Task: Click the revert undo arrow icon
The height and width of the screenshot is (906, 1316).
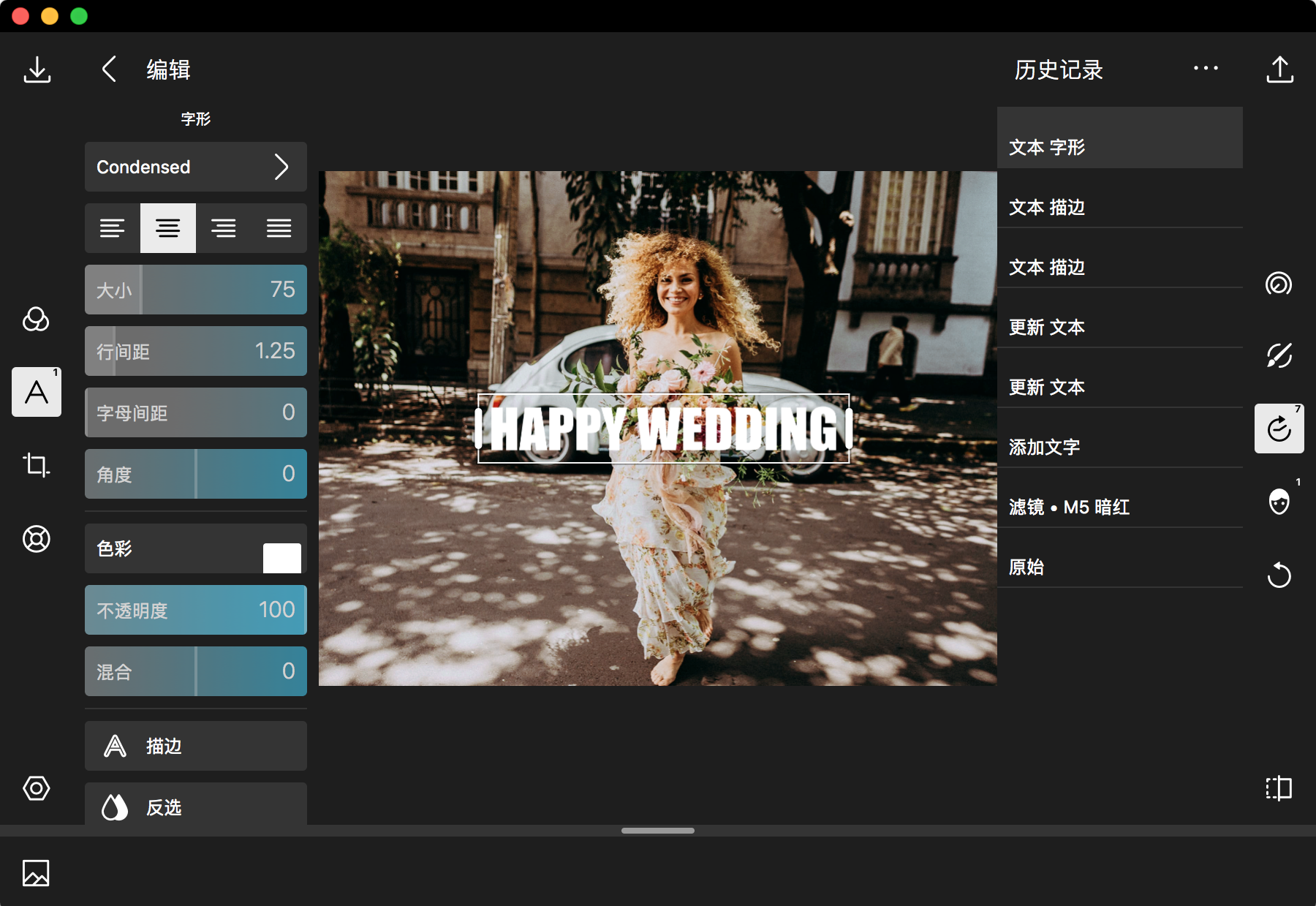Action: tap(1279, 575)
